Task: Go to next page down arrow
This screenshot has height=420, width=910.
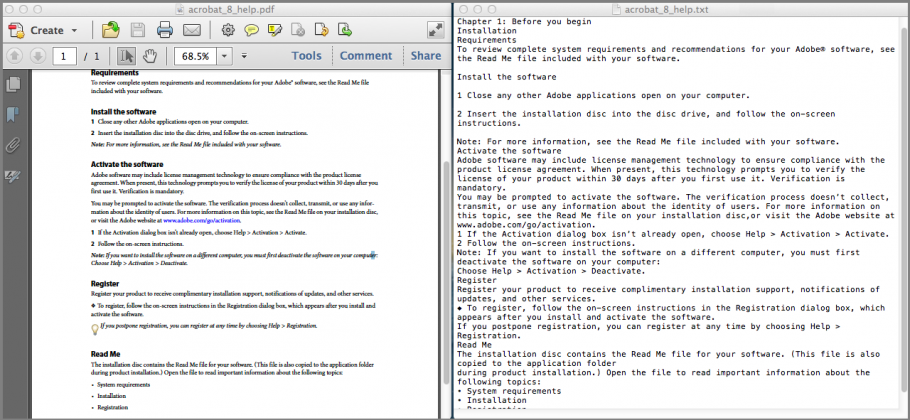Action: 38,56
